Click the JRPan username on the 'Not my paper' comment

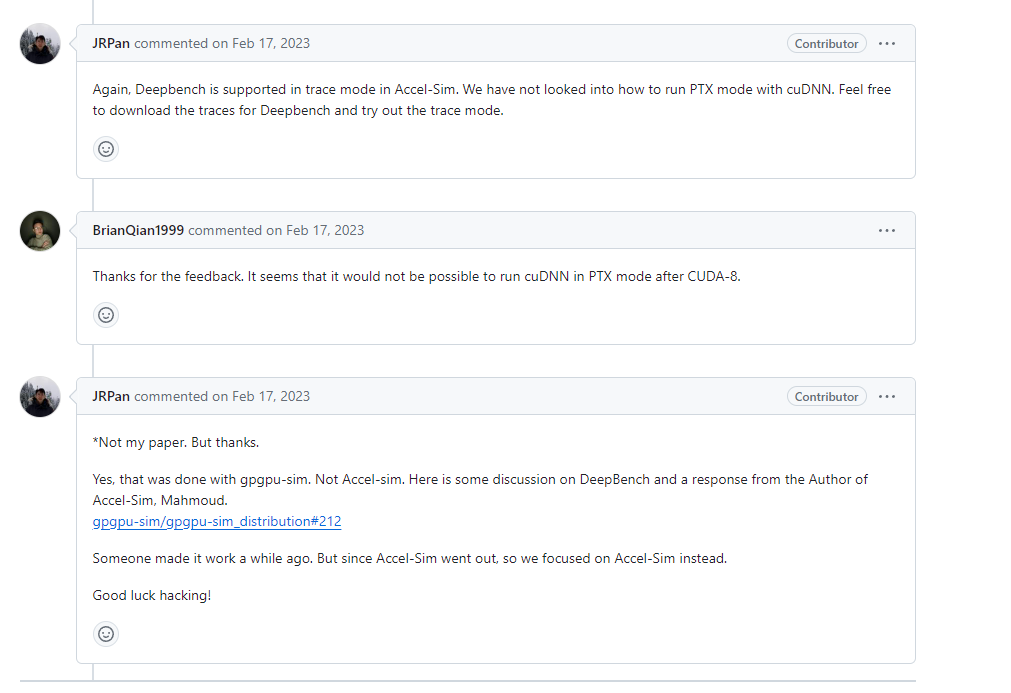point(111,397)
